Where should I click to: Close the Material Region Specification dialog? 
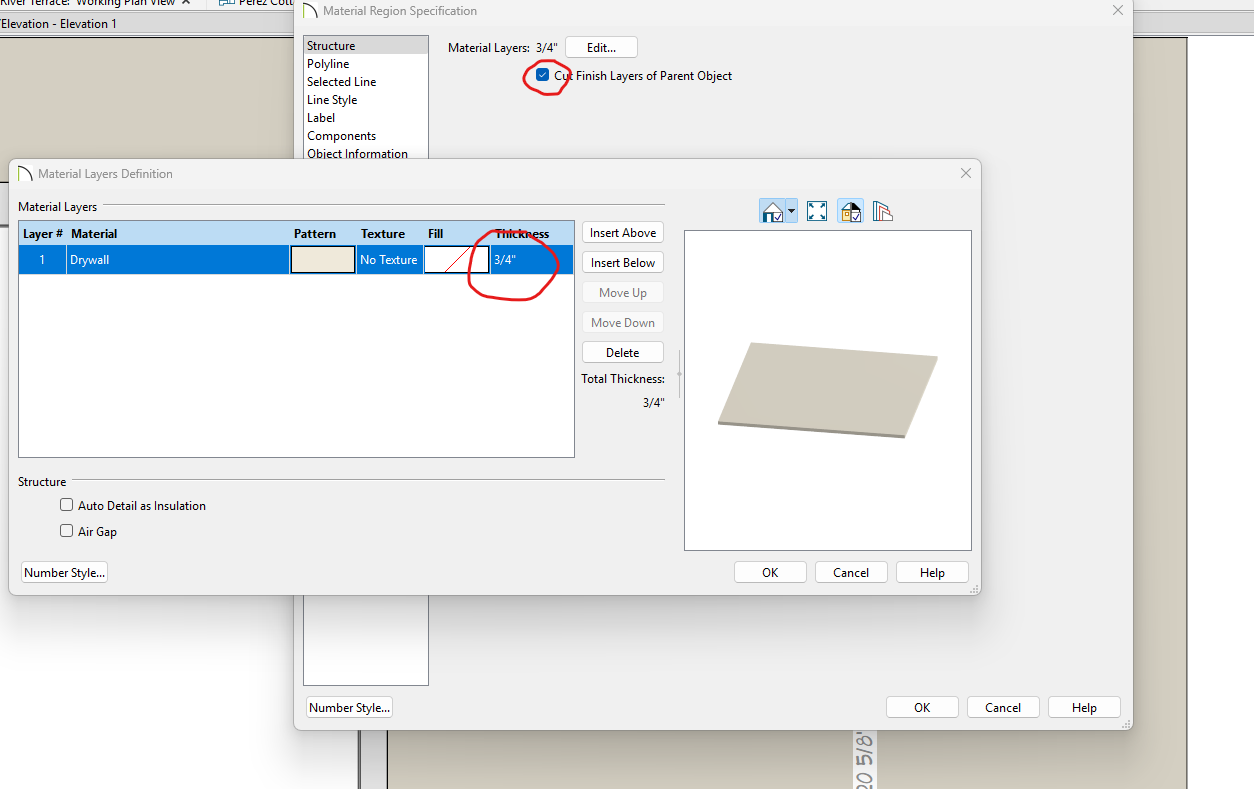1118,10
